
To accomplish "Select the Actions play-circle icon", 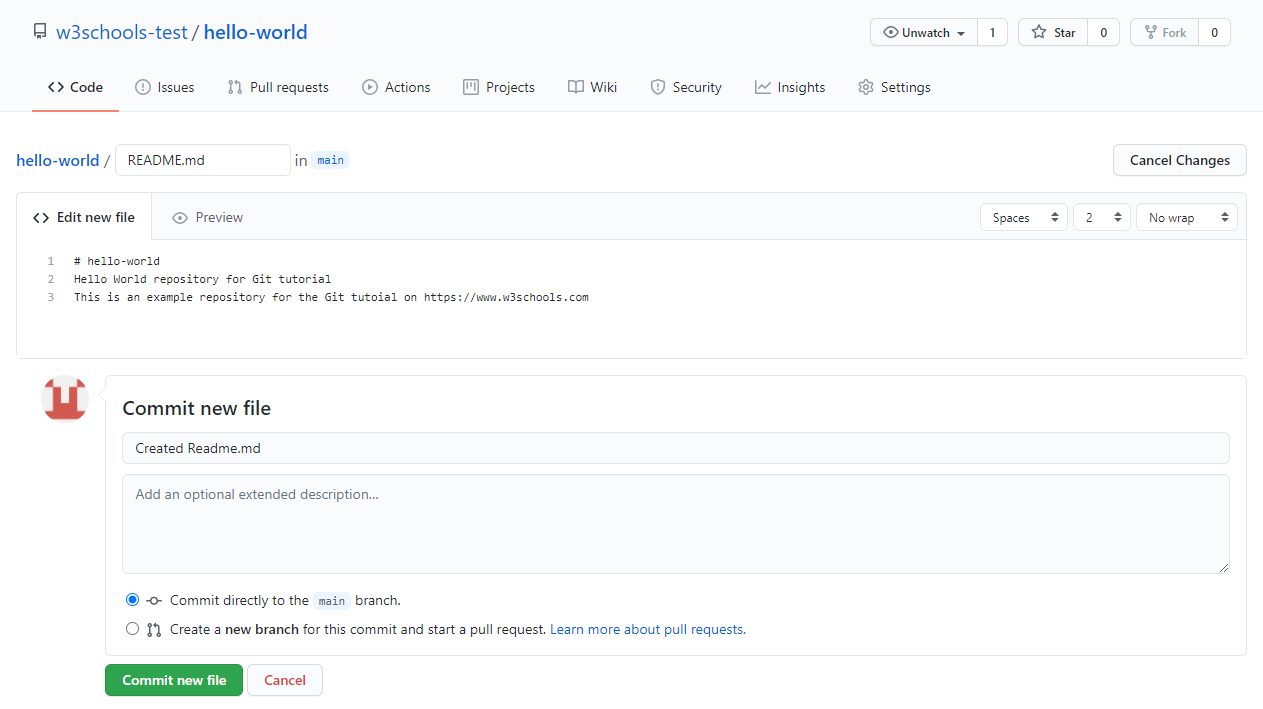I will [x=369, y=87].
